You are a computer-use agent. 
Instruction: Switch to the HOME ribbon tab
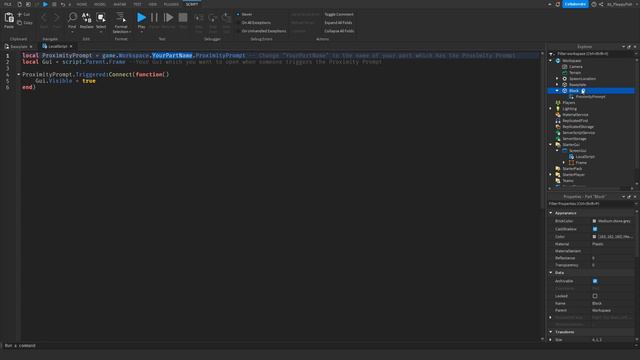[82, 4]
